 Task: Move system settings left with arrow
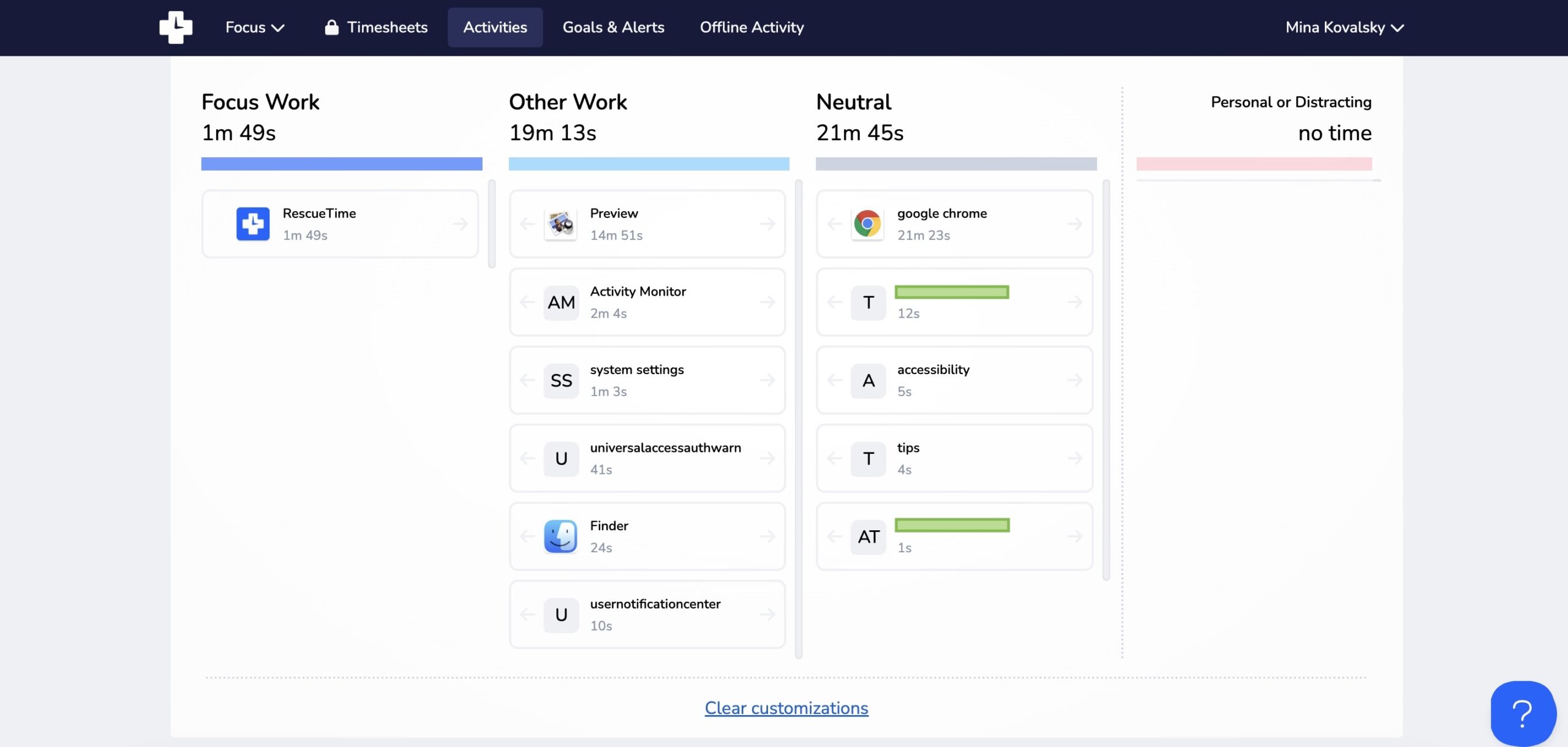pos(527,380)
